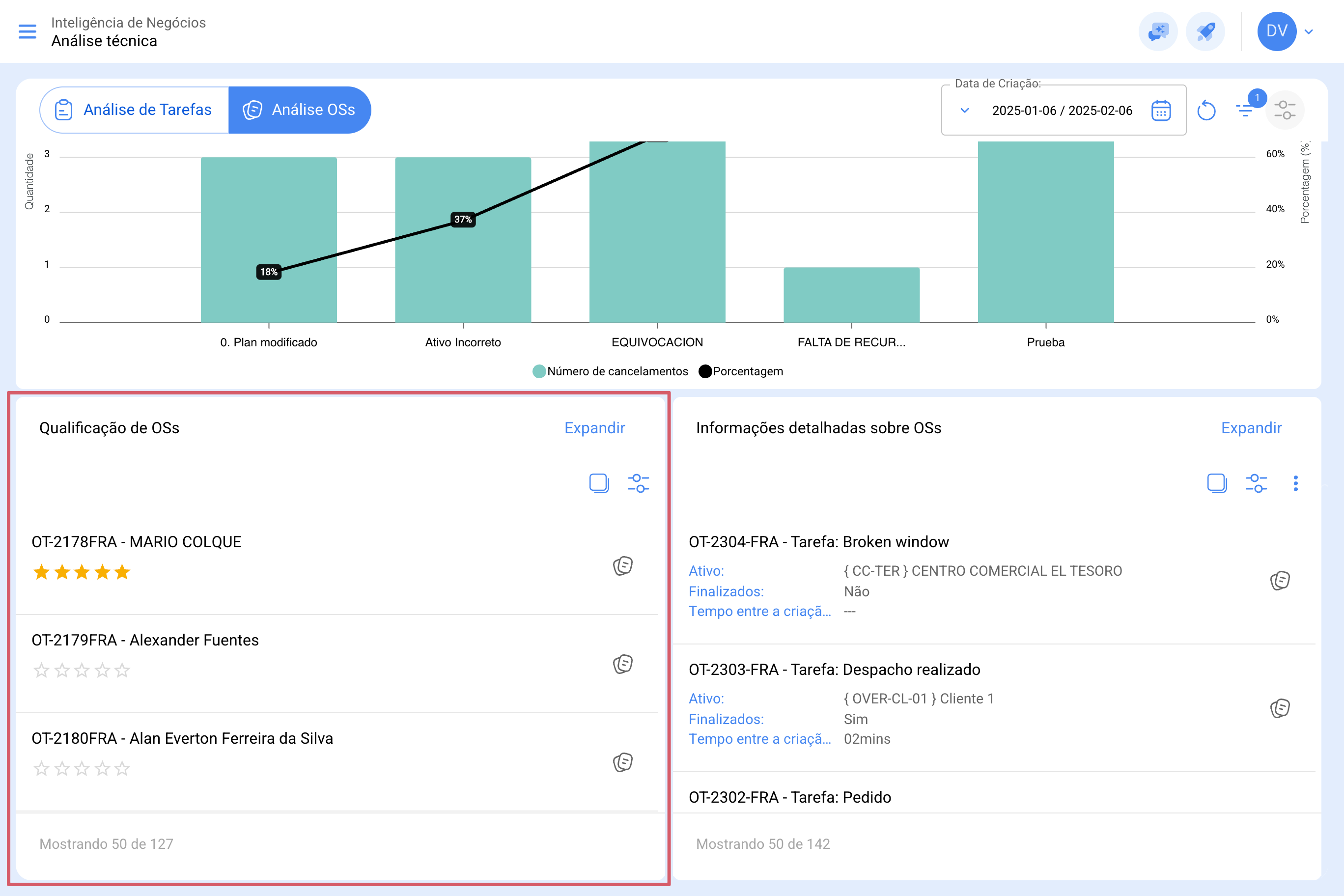Click the 0. Plan modificado axis label
Image resolution: width=1344 pixels, height=896 pixels.
click(x=269, y=342)
